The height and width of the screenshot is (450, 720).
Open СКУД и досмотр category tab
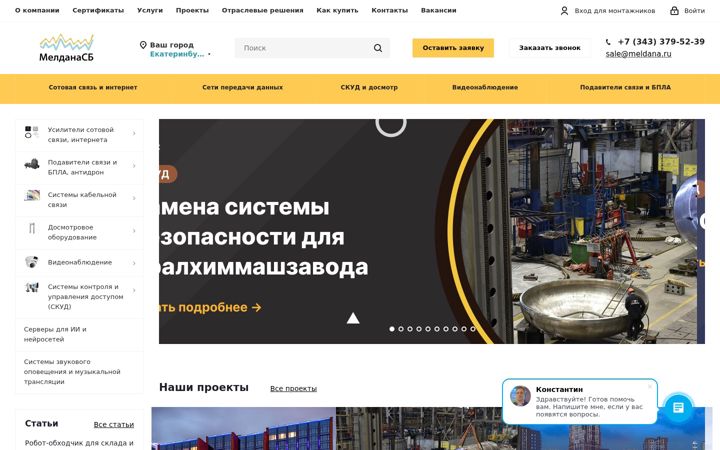point(369,87)
